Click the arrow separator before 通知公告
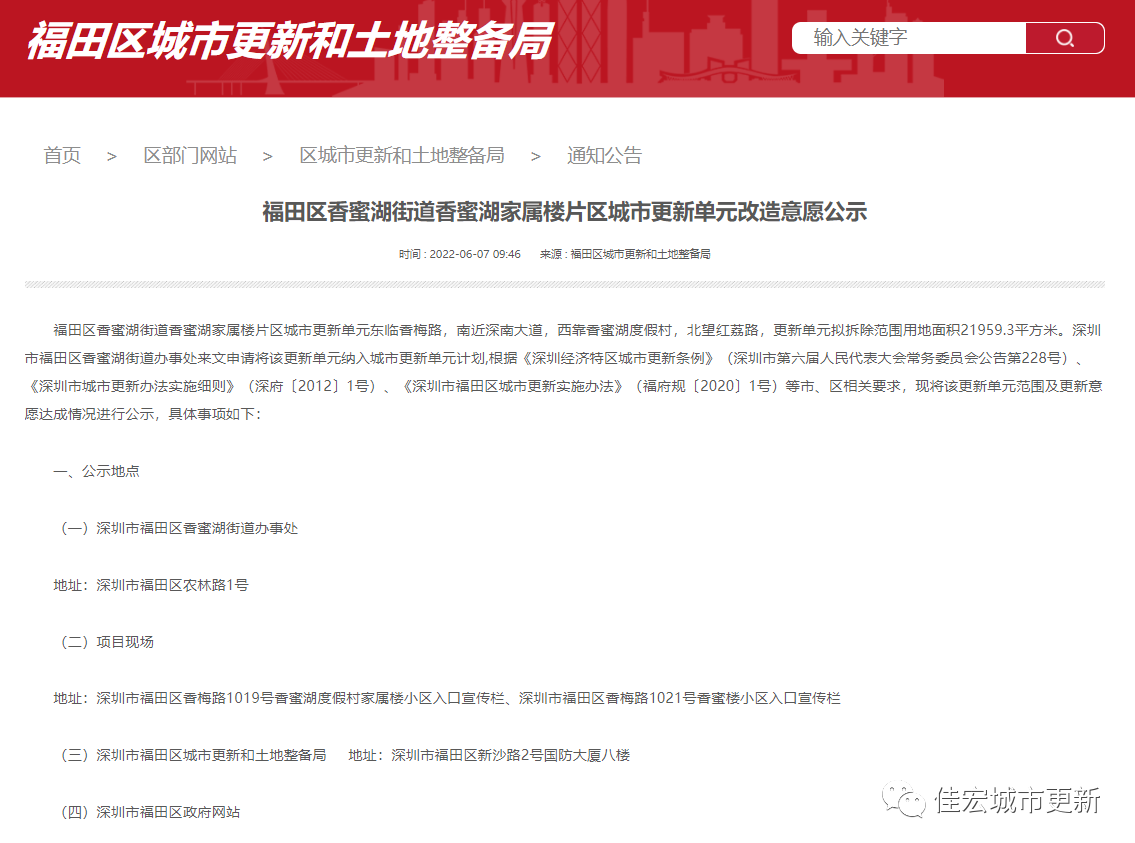This screenshot has height=843, width=1135. coord(536,156)
